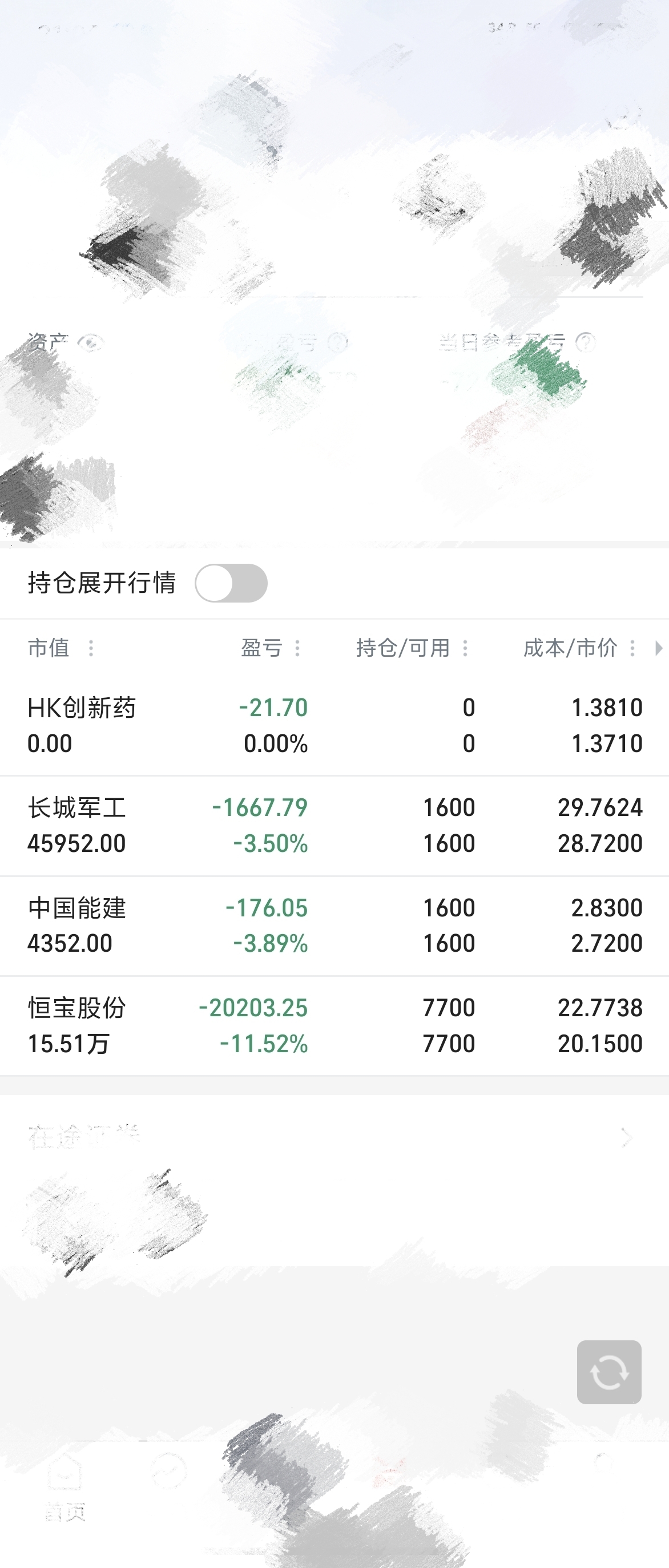
Task: Open the 盈亏 column options dots
Action: [x=297, y=648]
